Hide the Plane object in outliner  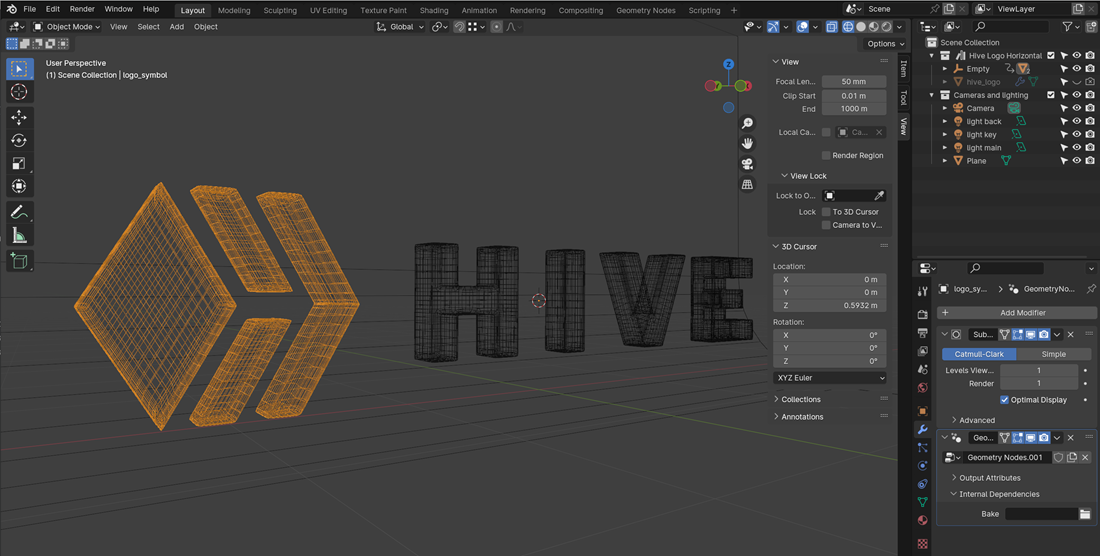pos(1076,161)
